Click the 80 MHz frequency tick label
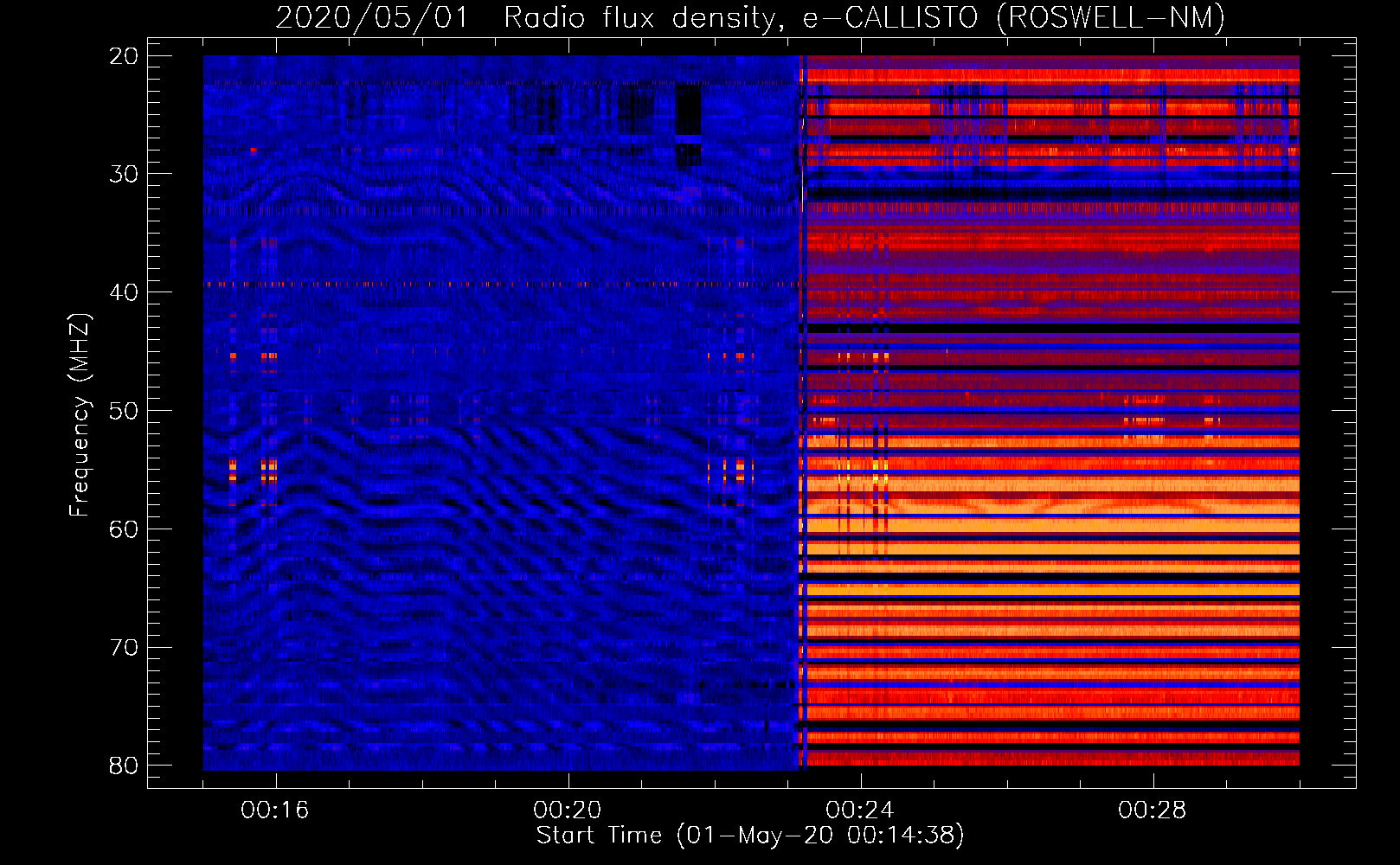The width and height of the screenshot is (1400, 865). click(124, 766)
